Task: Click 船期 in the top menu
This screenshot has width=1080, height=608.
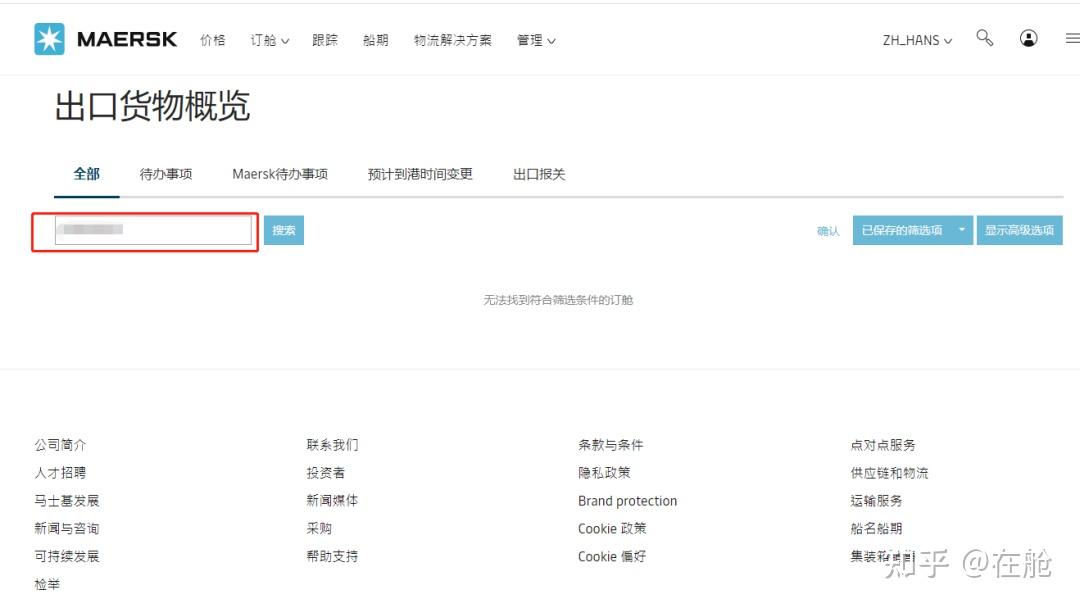Action: [x=375, y=40]
